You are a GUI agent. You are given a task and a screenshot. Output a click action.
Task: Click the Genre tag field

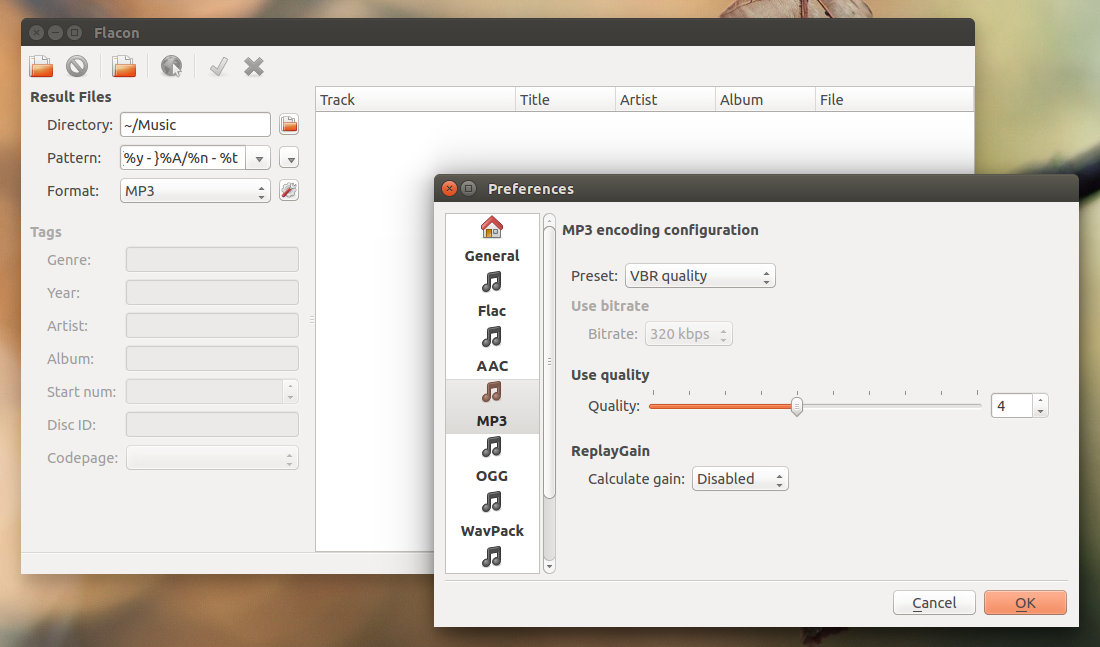pyautogui.click(x=212, y=260)
